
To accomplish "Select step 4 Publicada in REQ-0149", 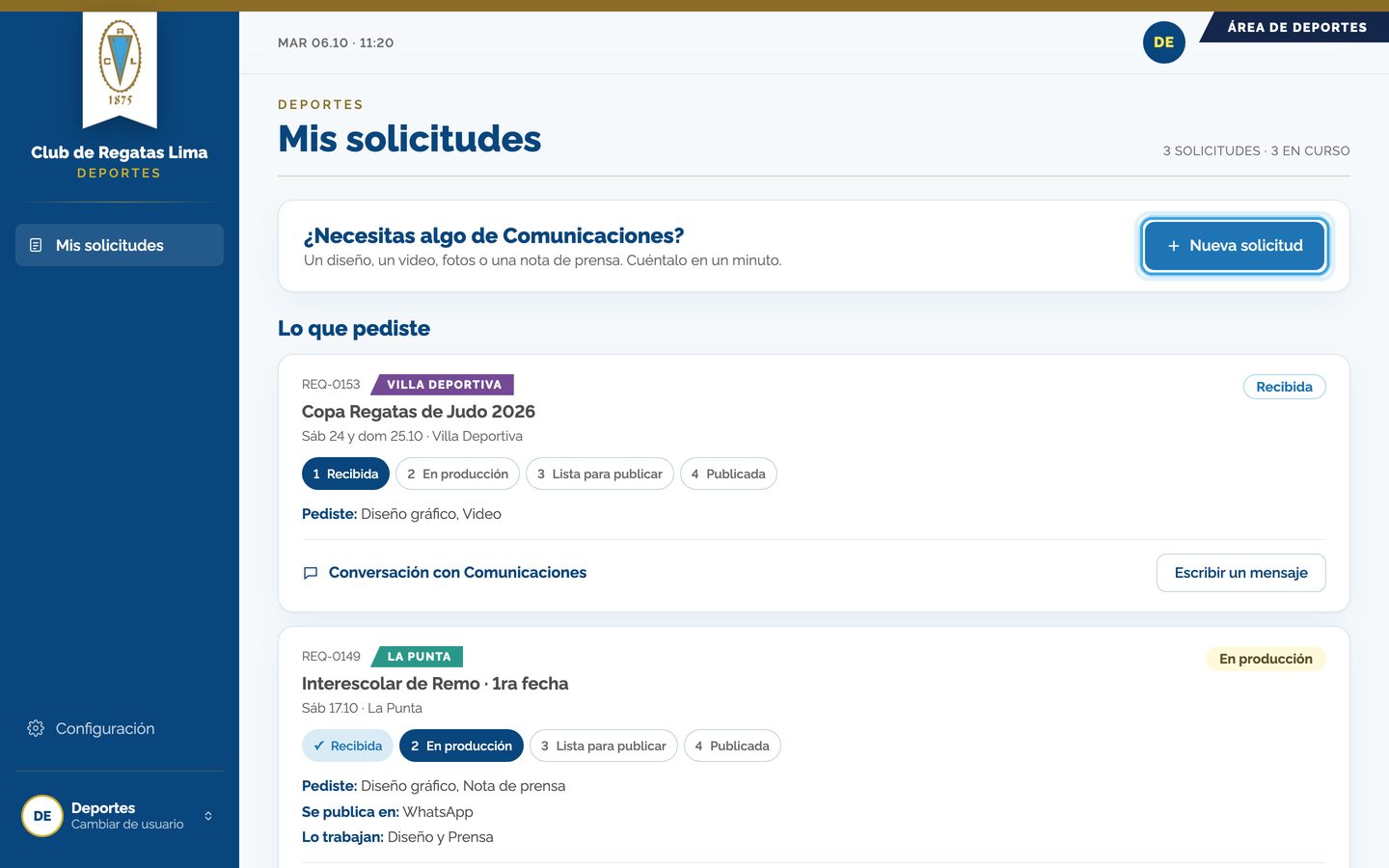I will (x=732, y=746).
